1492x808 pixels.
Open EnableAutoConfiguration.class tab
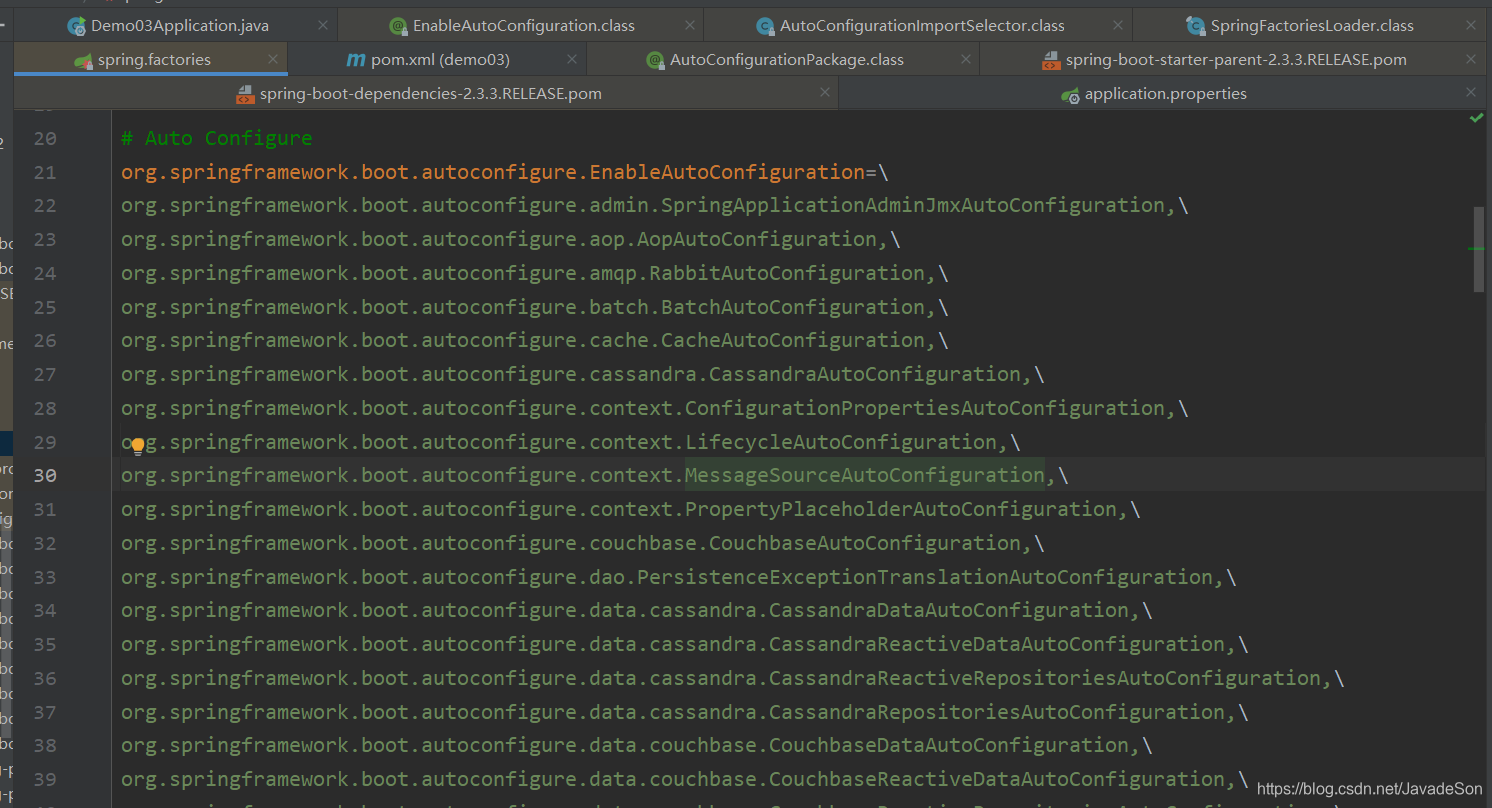[520, 25]
